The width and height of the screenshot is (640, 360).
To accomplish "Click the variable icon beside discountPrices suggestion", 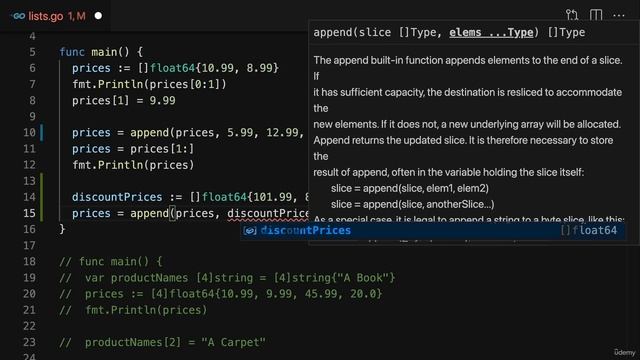I will [x=250, y=231].
